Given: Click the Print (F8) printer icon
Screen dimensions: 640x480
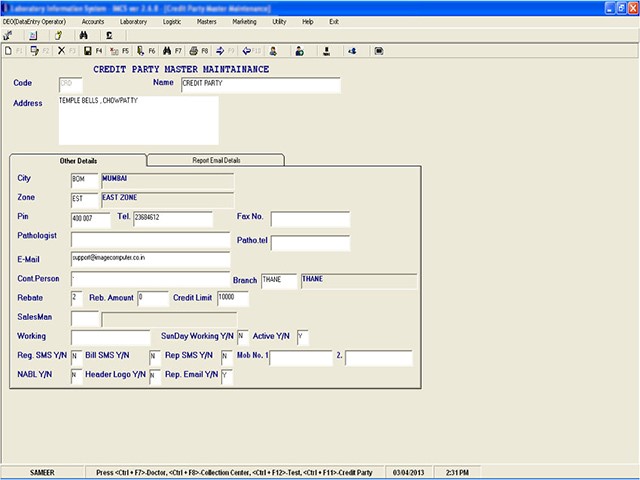Looking at the screenshot, I should tap(193, 51).
